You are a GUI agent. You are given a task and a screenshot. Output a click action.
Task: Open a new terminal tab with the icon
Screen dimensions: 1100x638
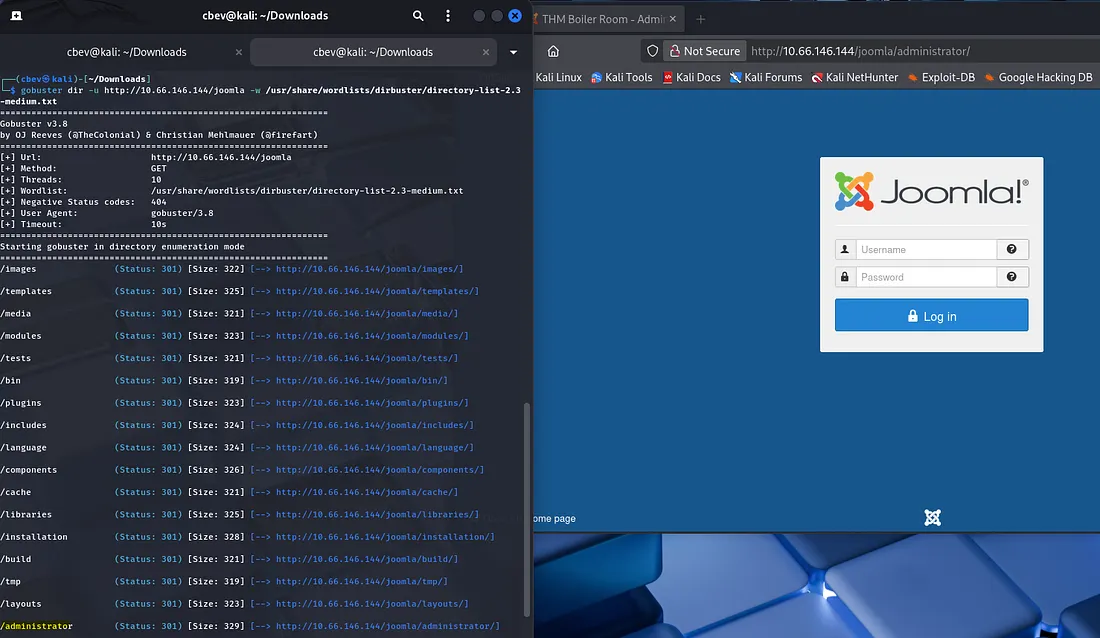[18, 16]
